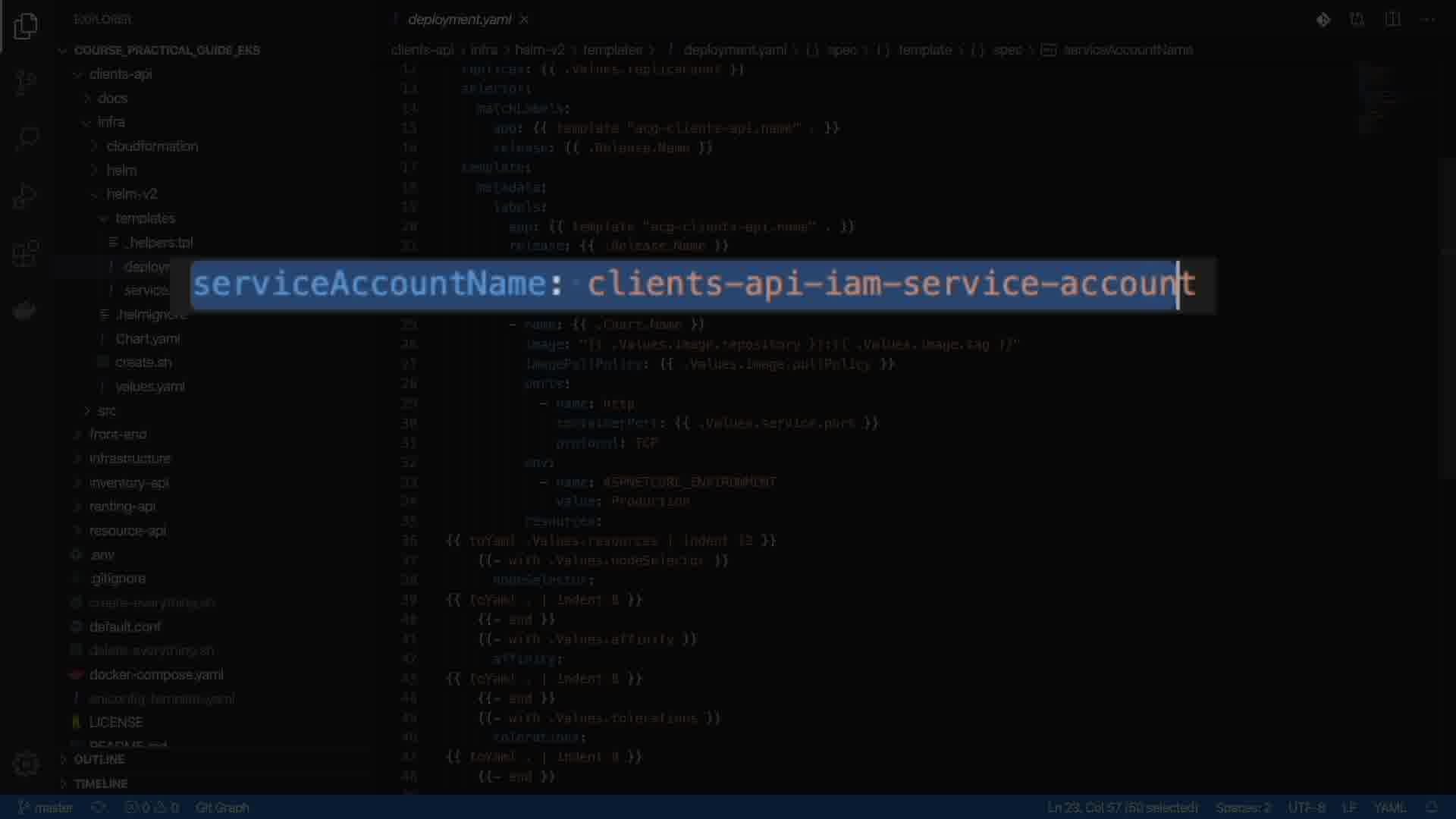The height and width of the screenshot is (819, 1456).
Task: Open the Explorer view in activity bar
Action: (25, 27)
